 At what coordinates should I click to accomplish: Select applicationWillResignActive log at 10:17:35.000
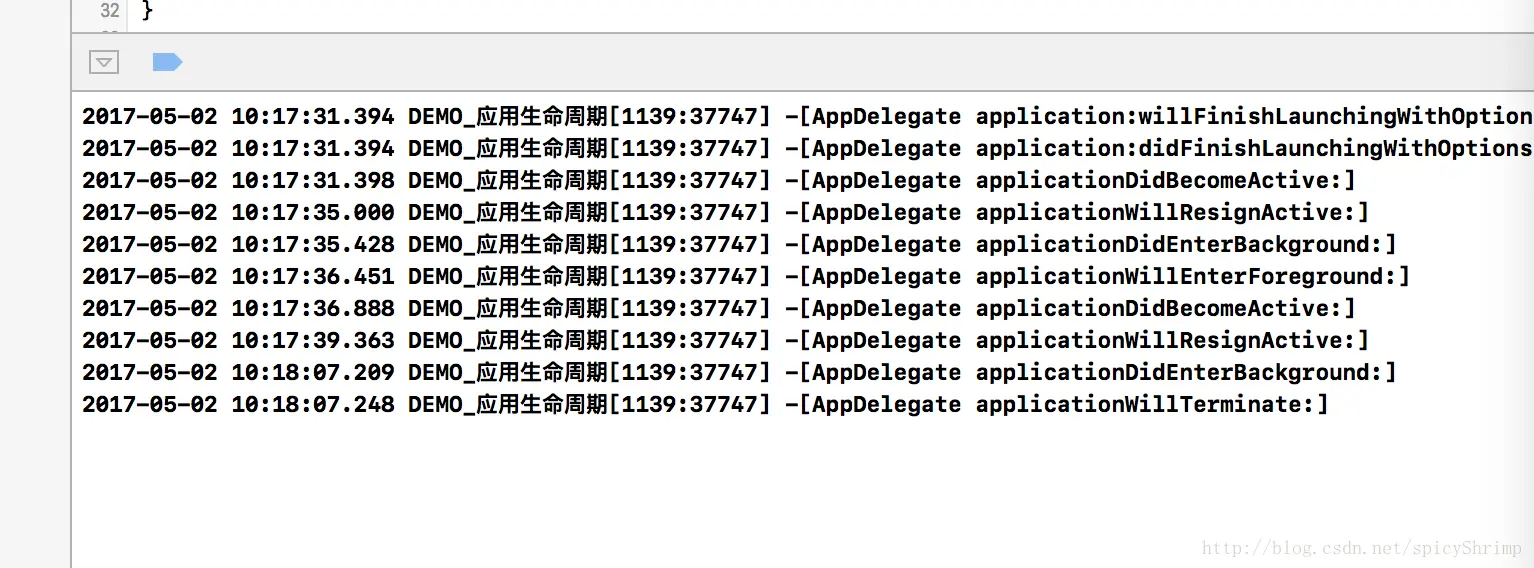[x=725, y=212]
